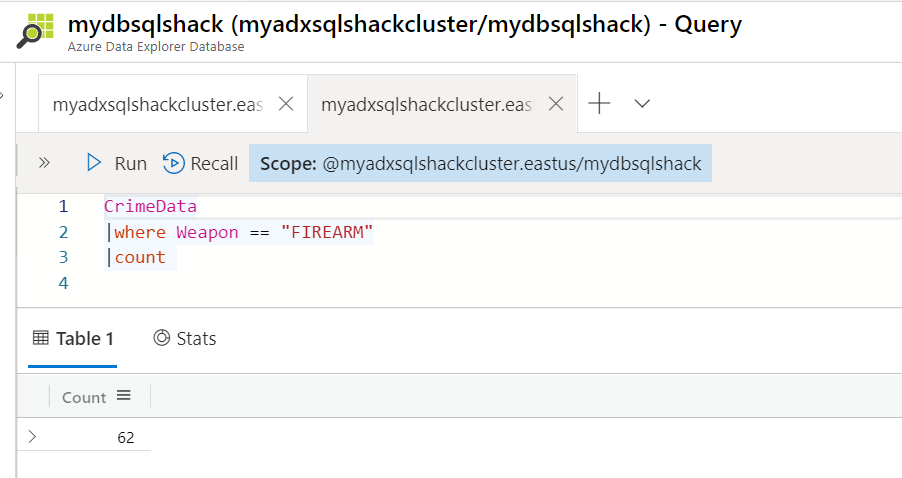Select the second myadxsqlshackcluster tab
The height and width of the screenshot is (478, 902).
tap(427, 104)
